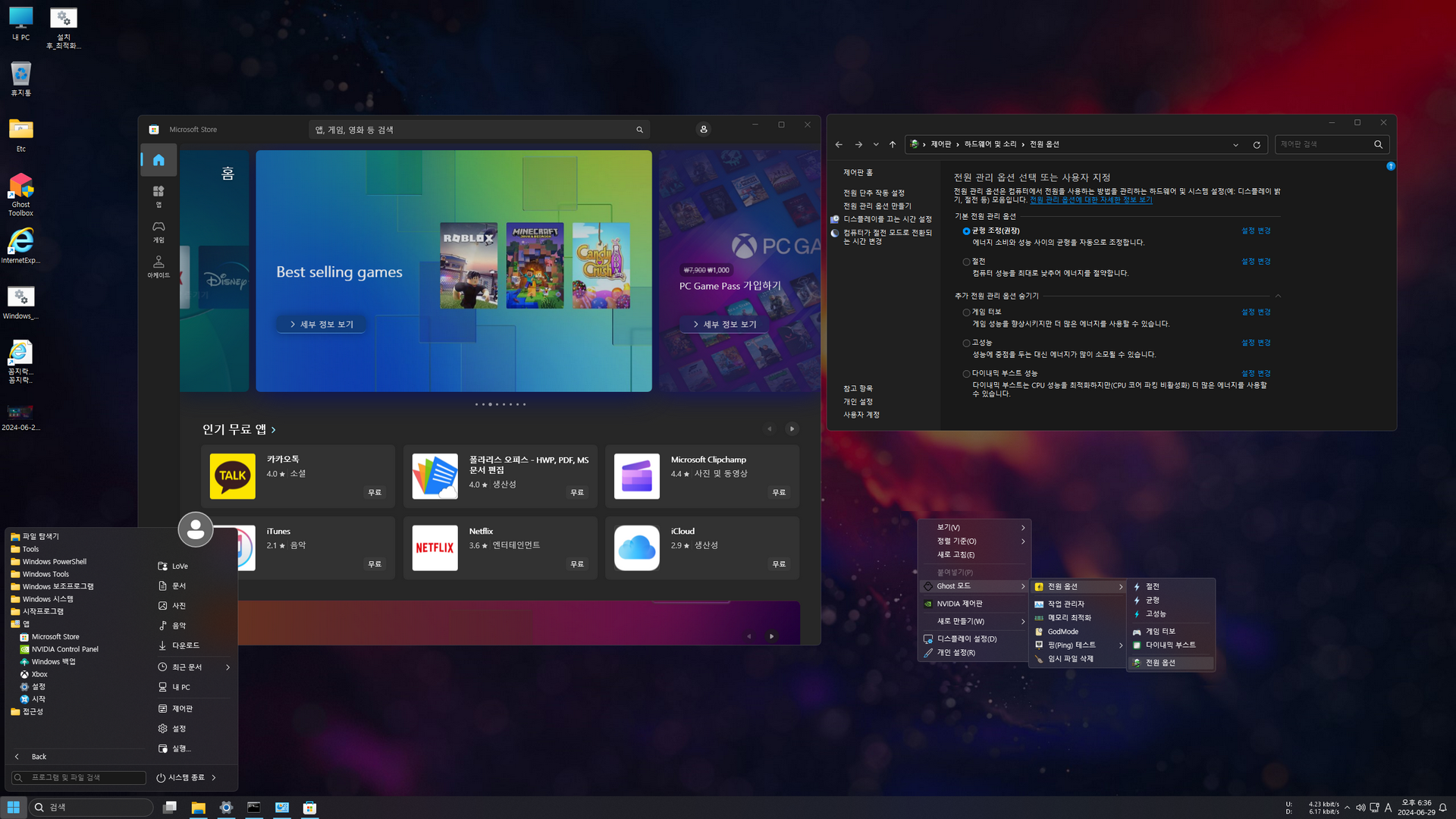
Task: Click the Store Home sidebar icon
Action: (x=158, y=160)
